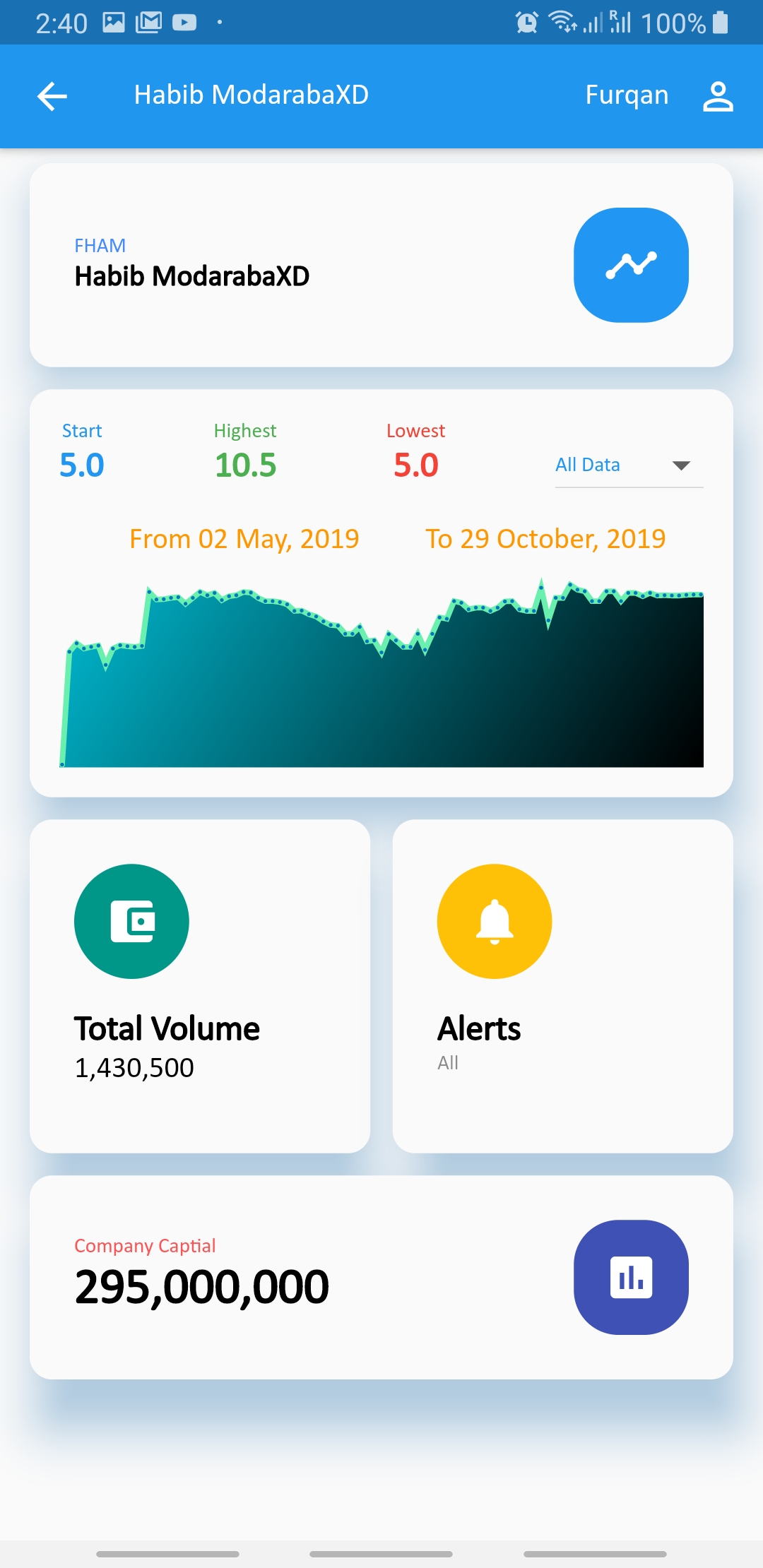Image resolution: width=763 pixels, height=1568 pixels.
Task: Tap the Company Captial label
Action: pos(145,1246)
